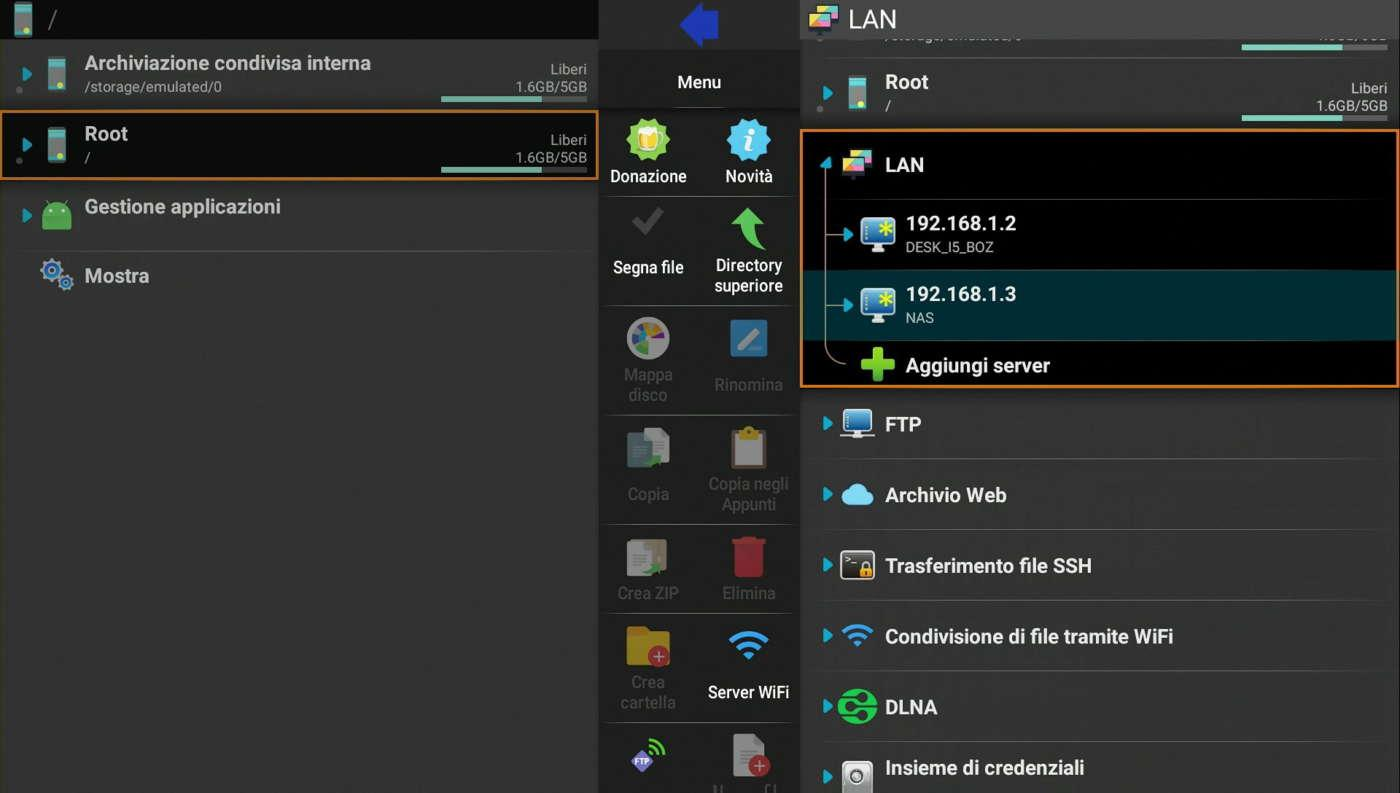Image resolution: width=1400 pixels, height=793 pixels.
Task: Click the Root storage usage bar in left pane
Action: [x=514, y=170]
